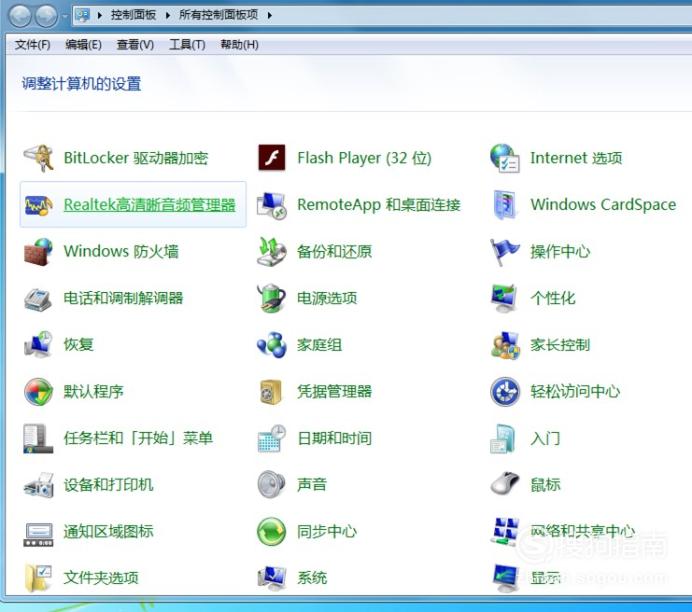Click the 所有控制面板项 breadcrumb segment
The image size is (692, 612).
click(x=218, y=15)
